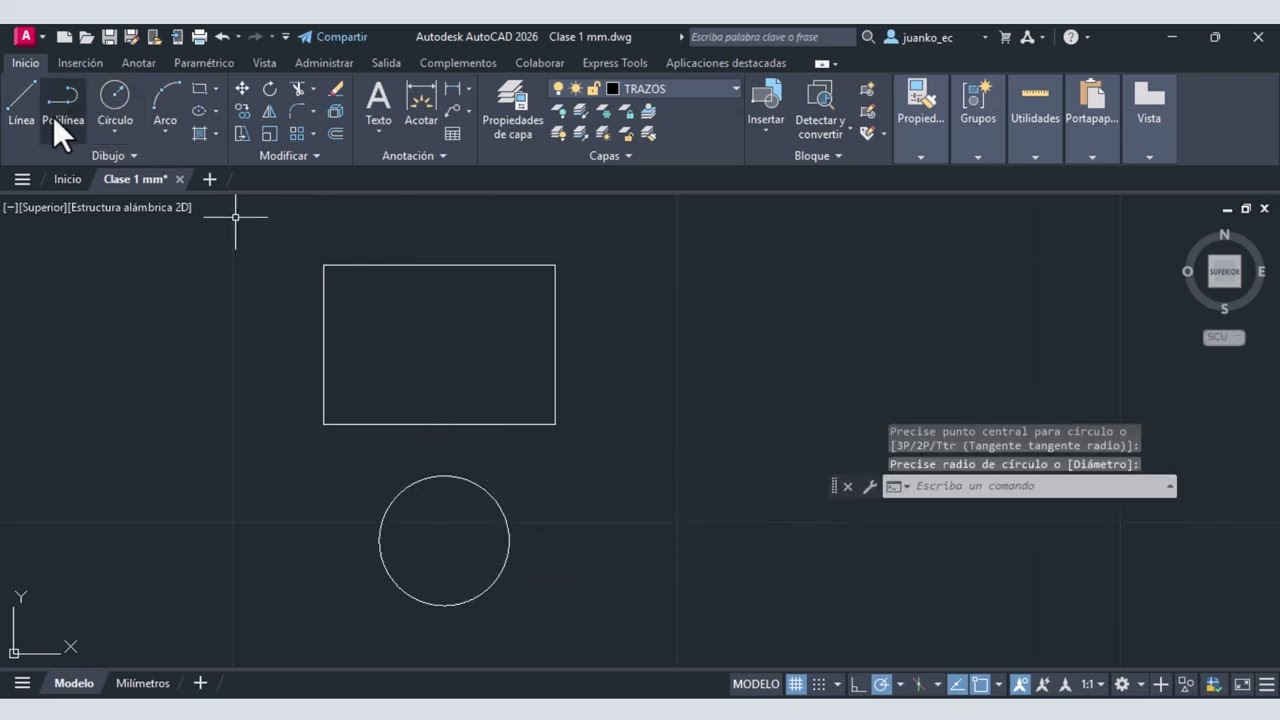Click the keyword search box in title bar
The image size is (1280, 720).
coord(771,37)
